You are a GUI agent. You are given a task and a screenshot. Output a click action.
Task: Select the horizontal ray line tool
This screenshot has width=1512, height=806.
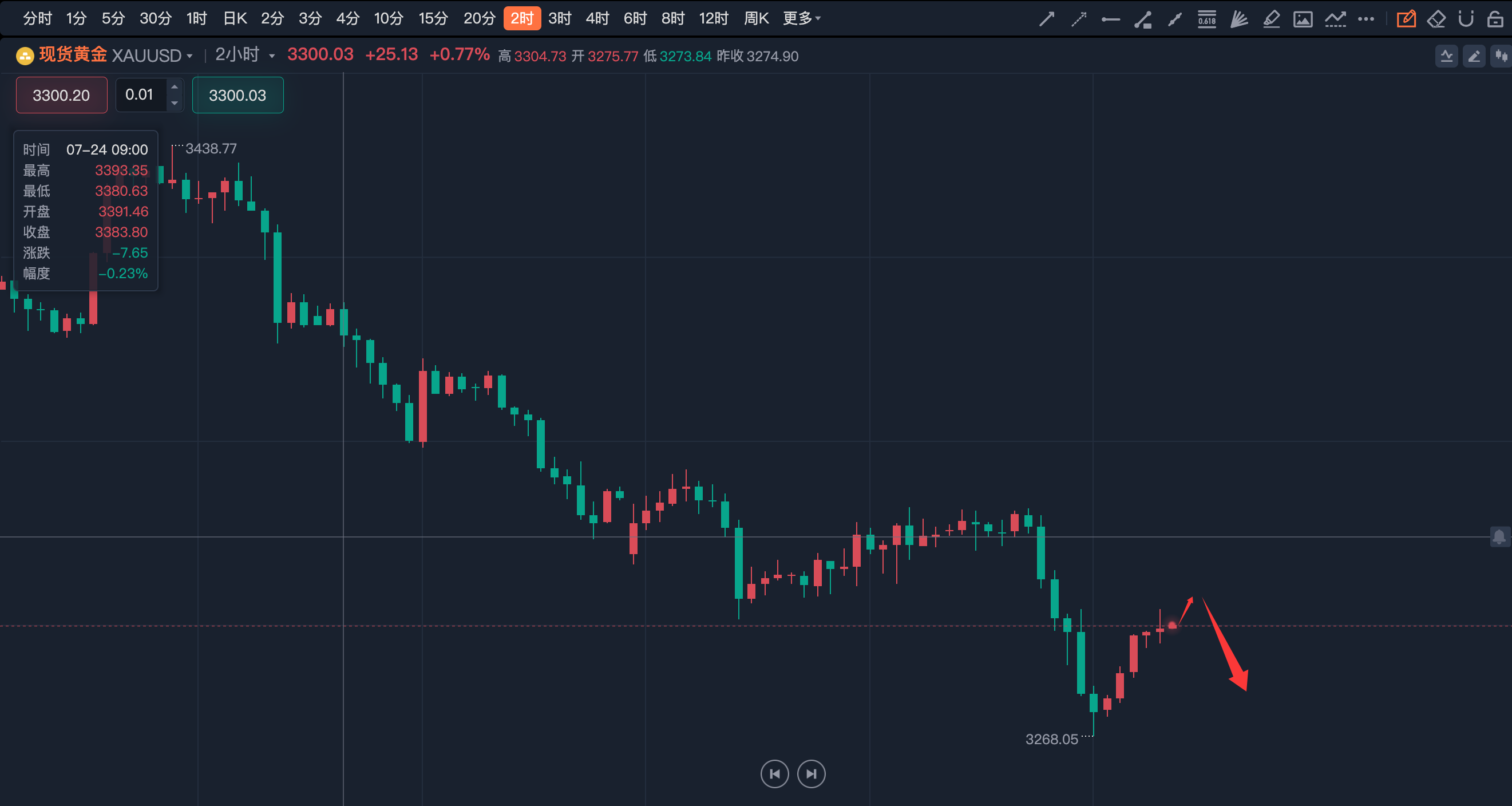[x=1110, y=19]
